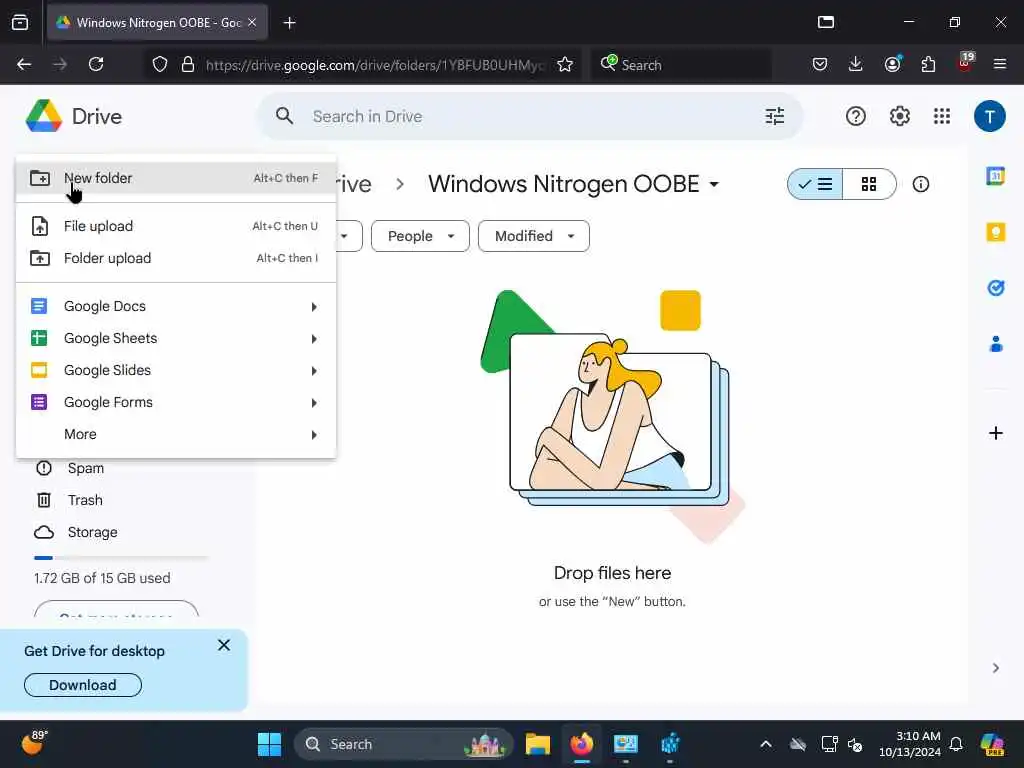
Task: Expand the Google Slides submenu arrow
Action: (x=314, y=370)
